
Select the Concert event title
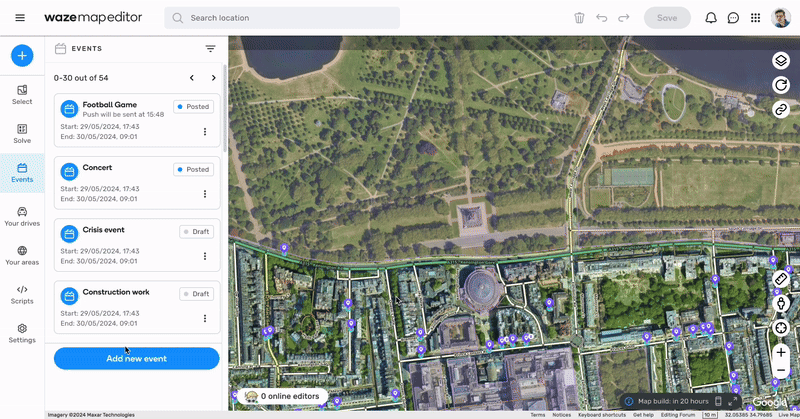97,167
